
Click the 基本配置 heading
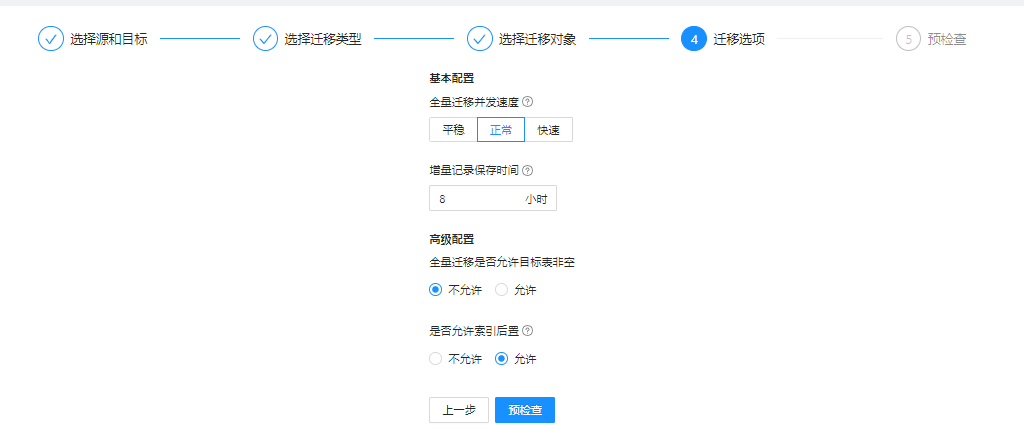(x=451, y=79)
